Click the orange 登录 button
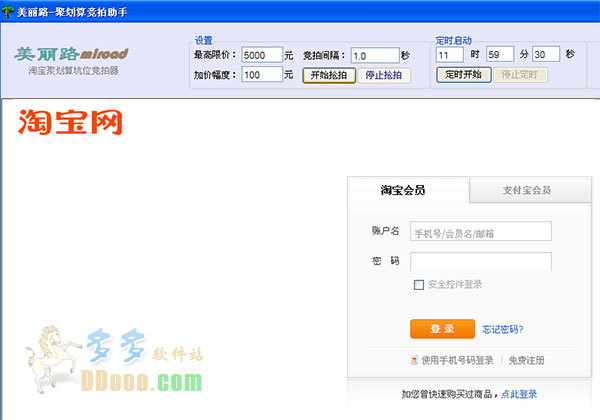600x420 pixels. click(442, 329)
